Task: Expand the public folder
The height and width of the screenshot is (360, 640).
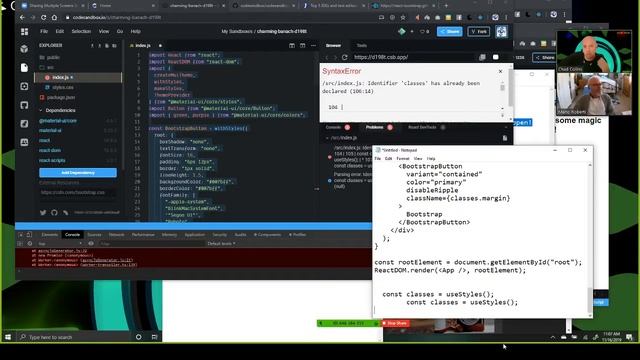Action: tap(50, 58)
